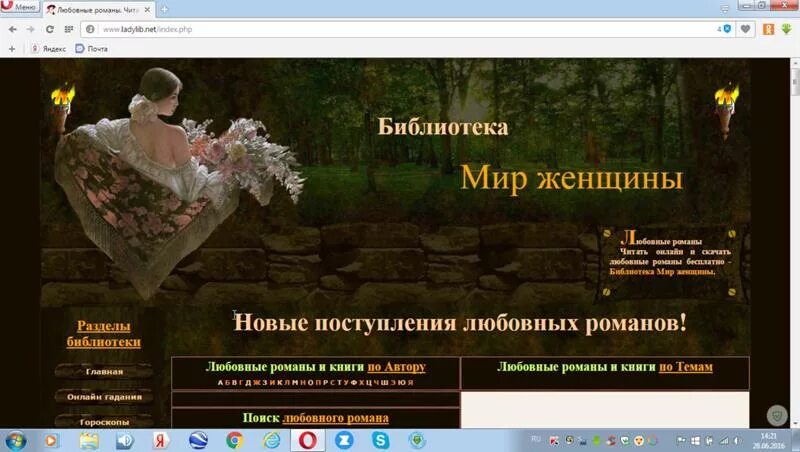Go back to the previous page

(x=13, y=30)
